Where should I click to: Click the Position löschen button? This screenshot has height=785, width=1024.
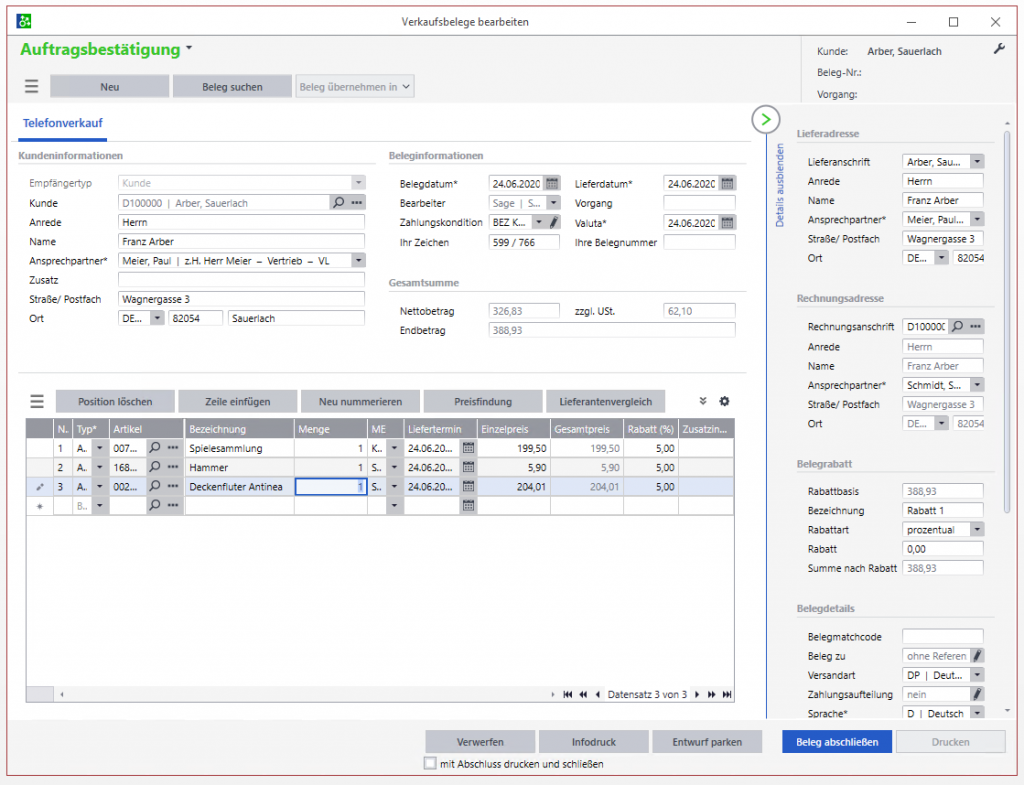coord(115,402)
